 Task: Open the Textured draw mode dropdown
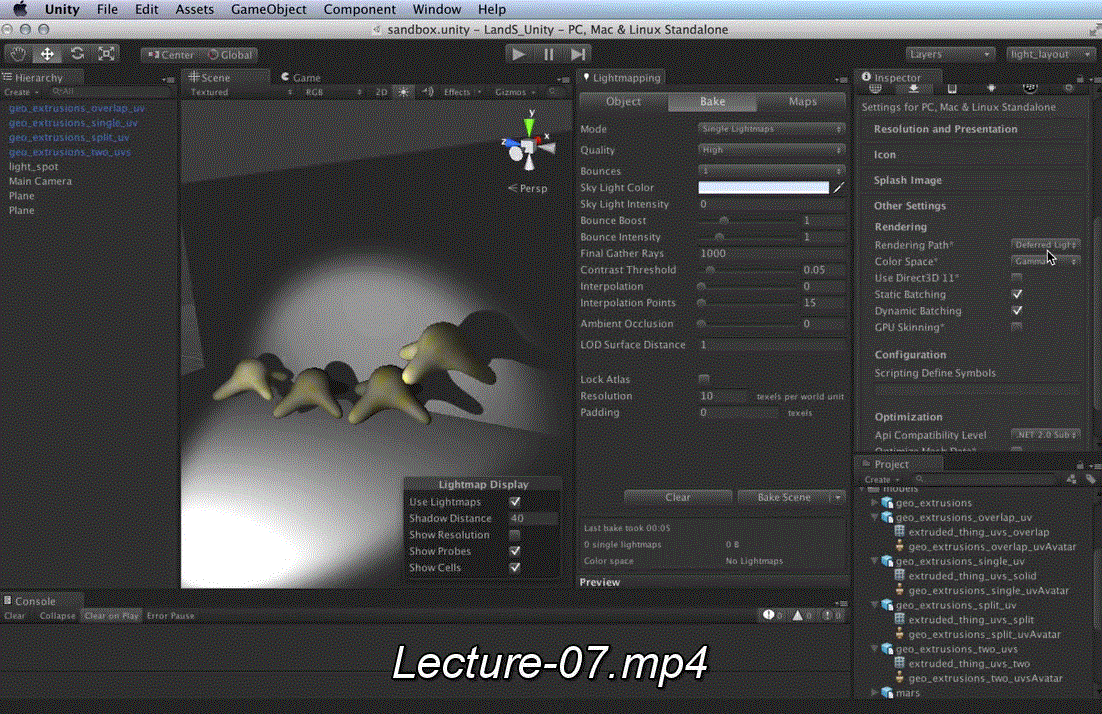tap(241, 92)
